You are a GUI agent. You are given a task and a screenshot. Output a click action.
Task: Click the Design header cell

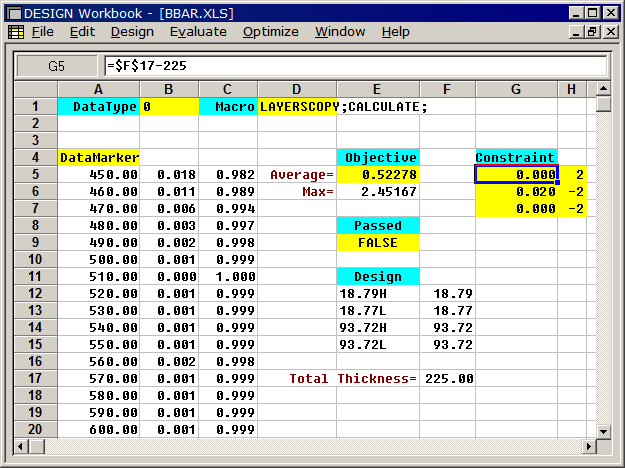[378, 276]
